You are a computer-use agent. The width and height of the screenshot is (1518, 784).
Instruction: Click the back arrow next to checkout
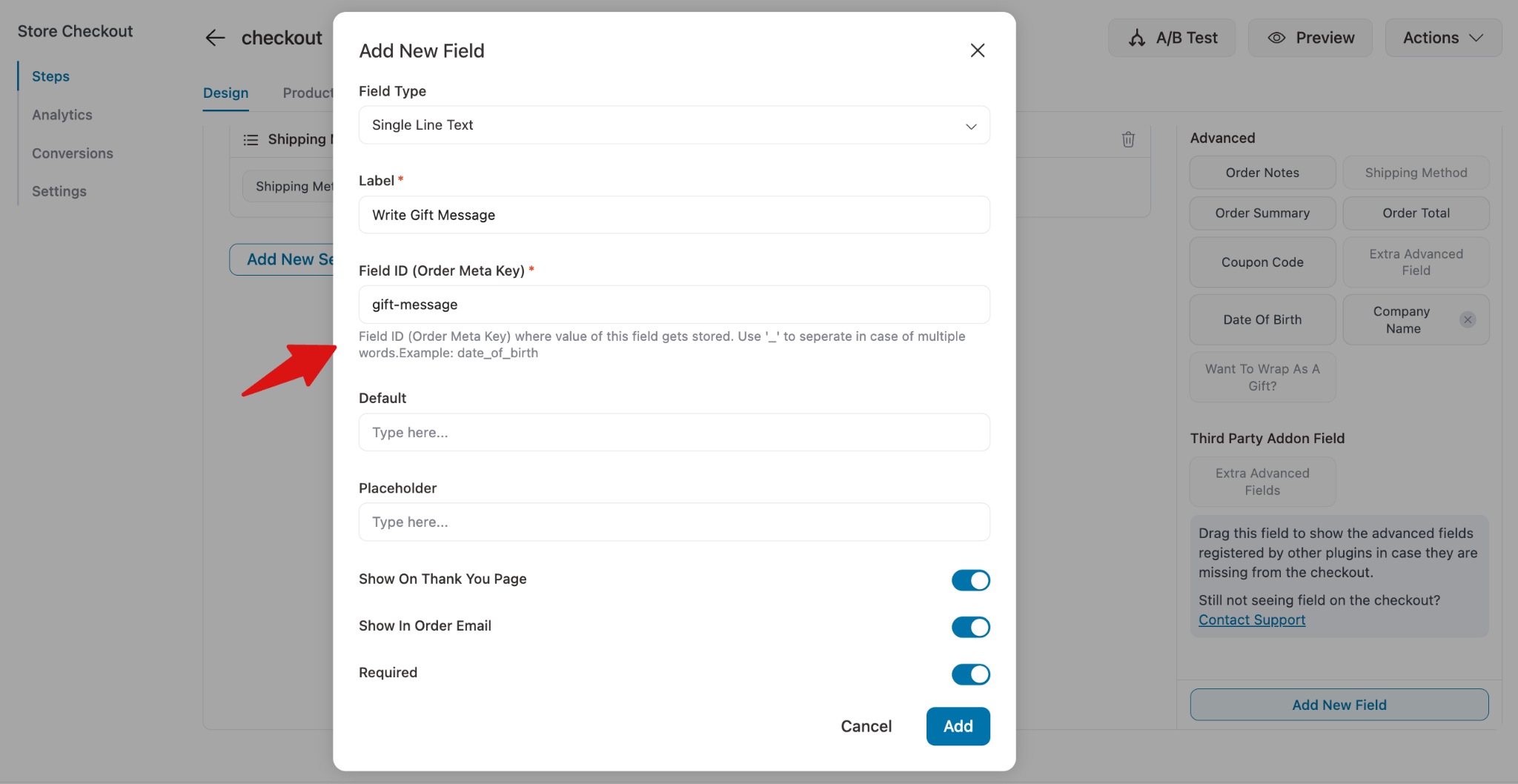coord(215,38)
